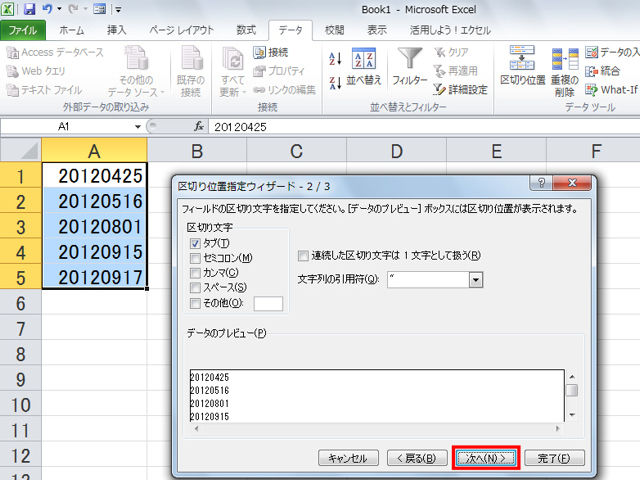
Task: Switch to the 表示 tab
Action: click(x=377, y=30)
